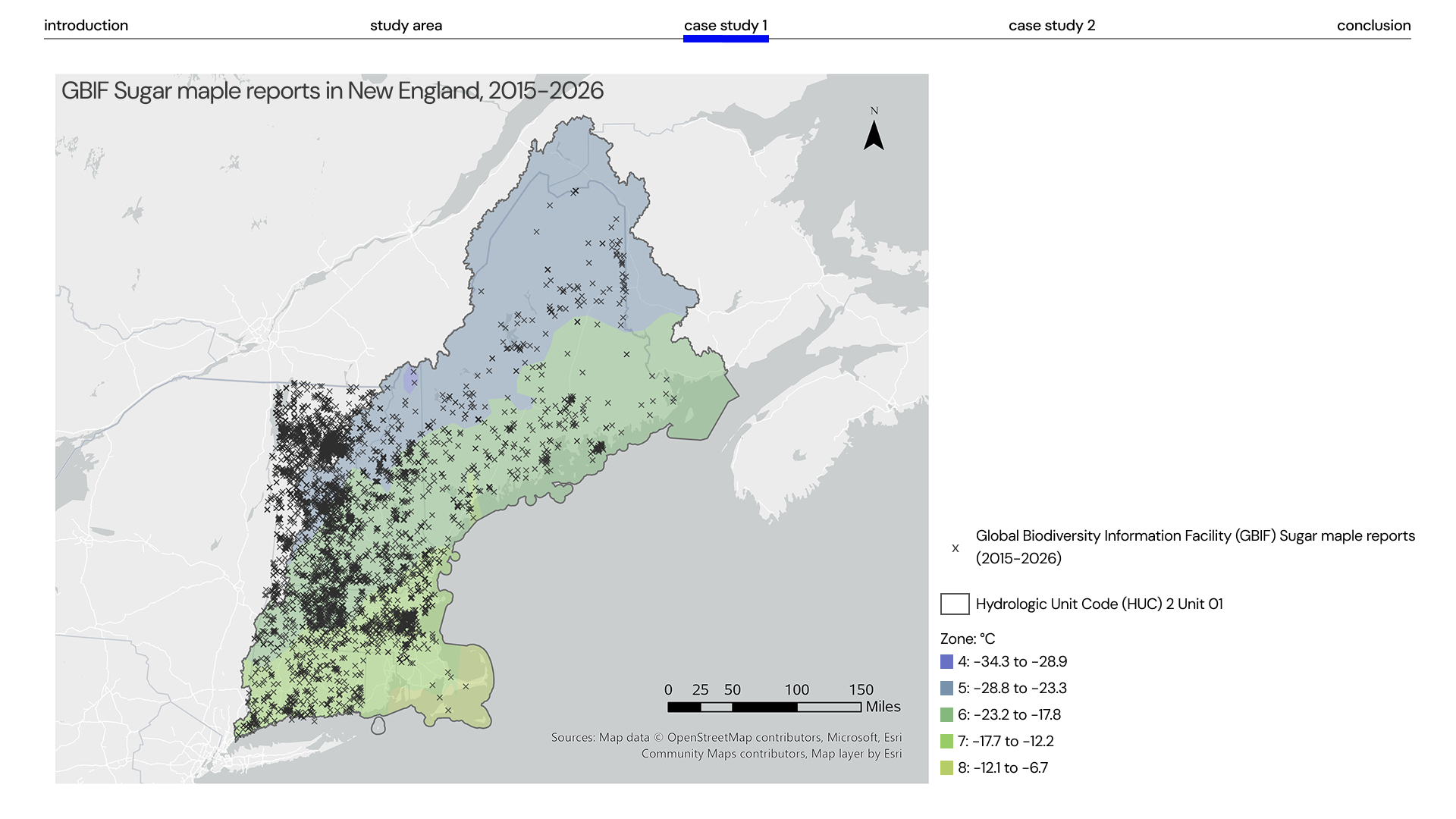Click the Zone 5 blue-gray swatch

pyautogui.click(x=946, y=688)
